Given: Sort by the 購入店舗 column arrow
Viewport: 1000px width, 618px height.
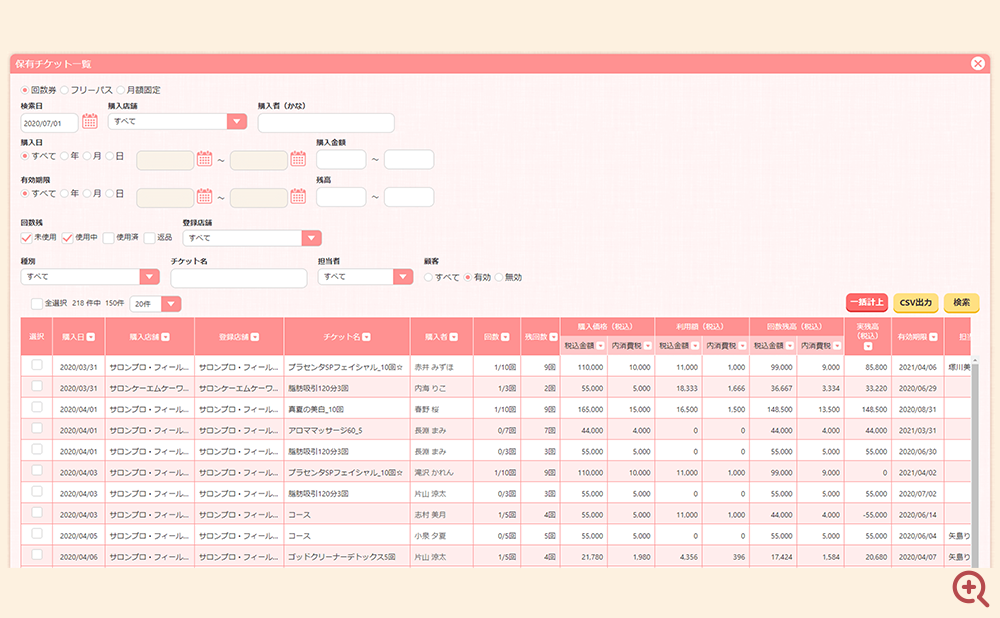Looking at the screenshot, I should pos(166,337).
